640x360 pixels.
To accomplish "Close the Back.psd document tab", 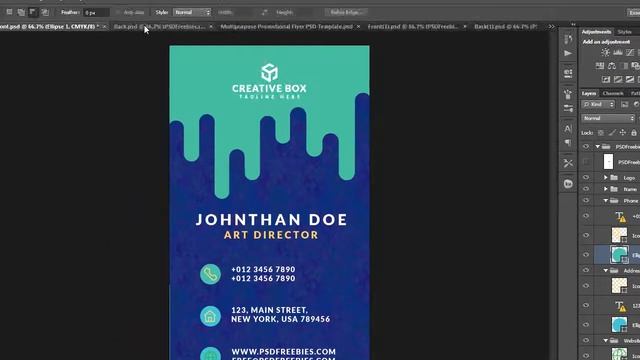I will (211, 27).
